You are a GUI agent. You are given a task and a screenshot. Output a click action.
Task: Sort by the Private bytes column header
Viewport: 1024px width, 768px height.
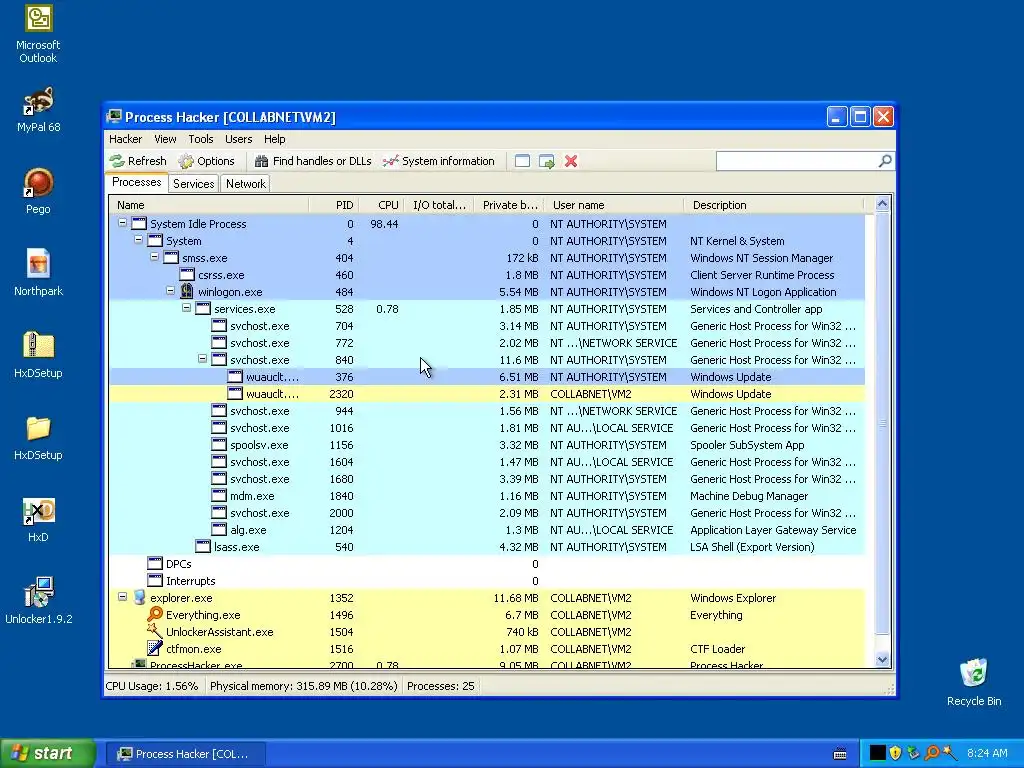[509, 205]
